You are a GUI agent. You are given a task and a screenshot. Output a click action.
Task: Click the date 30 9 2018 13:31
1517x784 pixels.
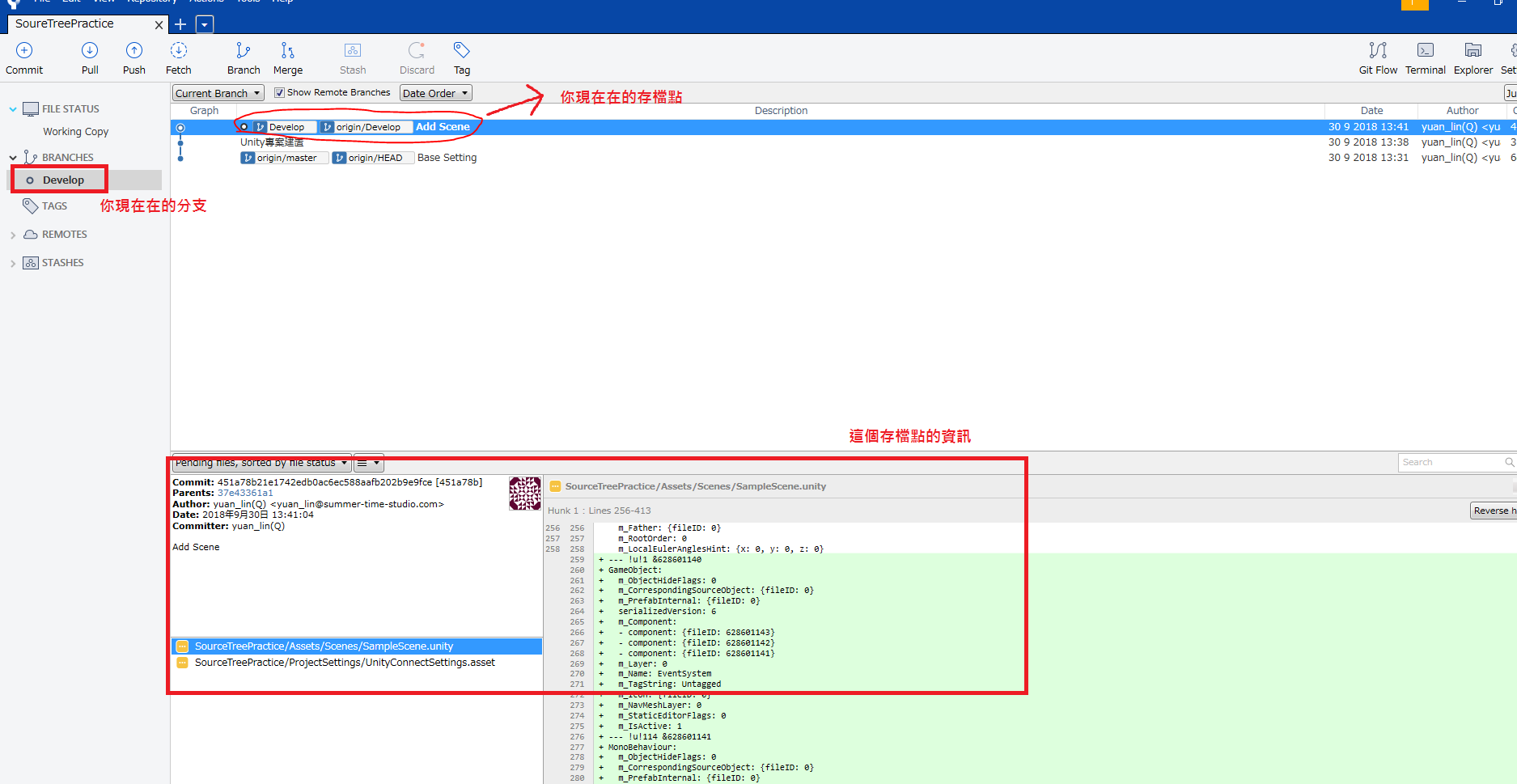(1368, 158)
